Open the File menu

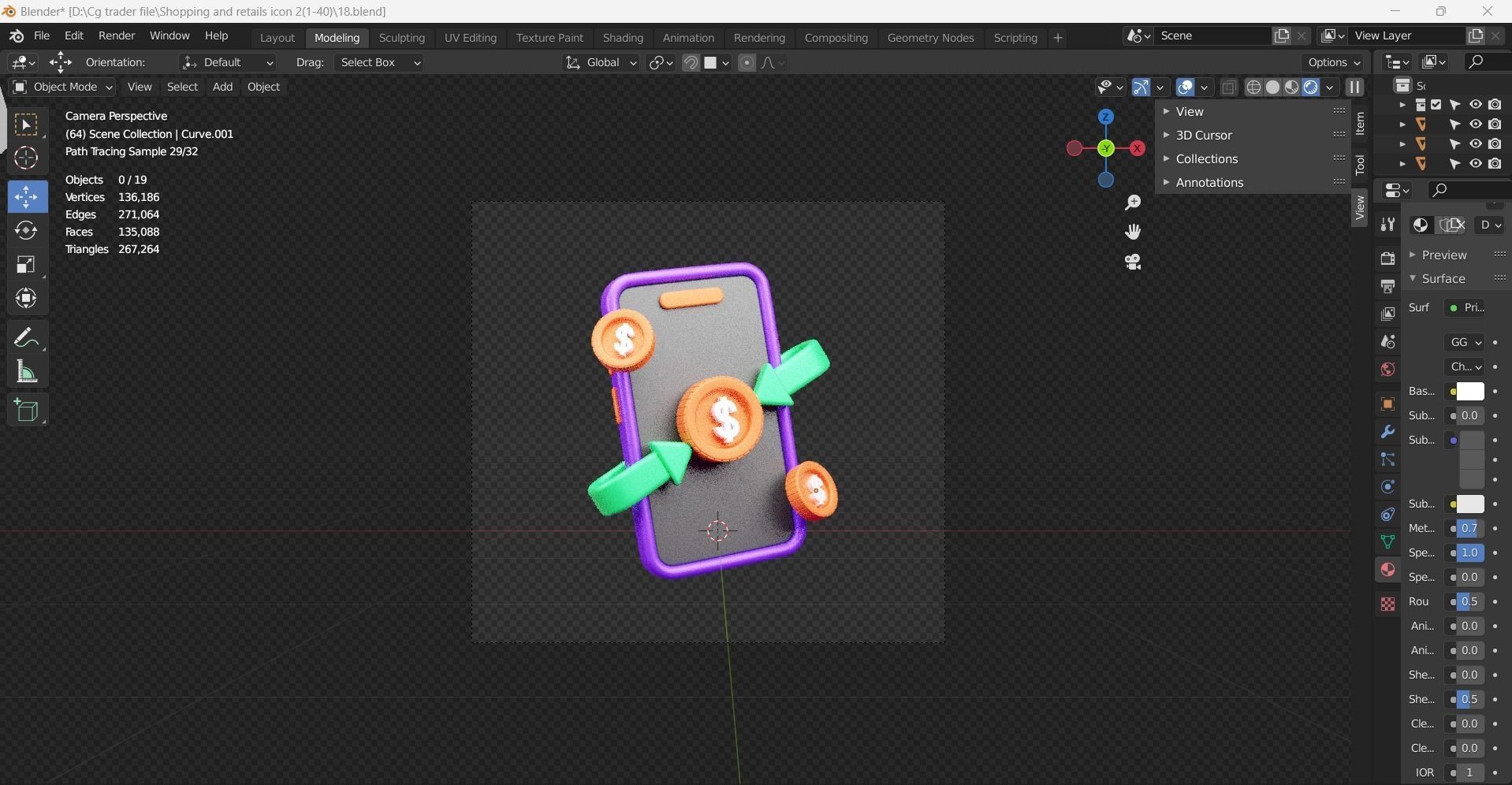tap(42, 36)
